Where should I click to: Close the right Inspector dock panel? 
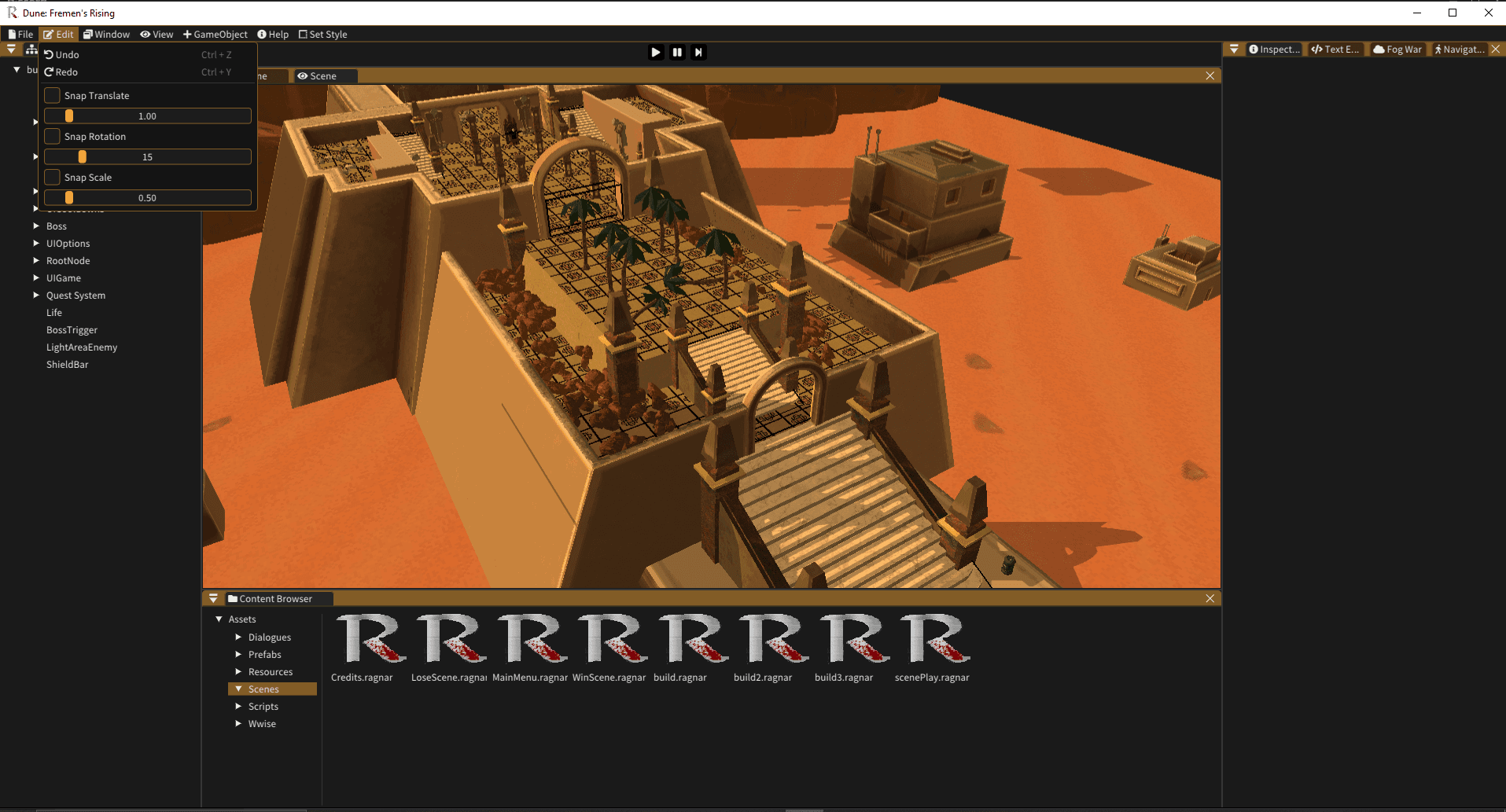pyautogui.click(x=1495, y=49)
